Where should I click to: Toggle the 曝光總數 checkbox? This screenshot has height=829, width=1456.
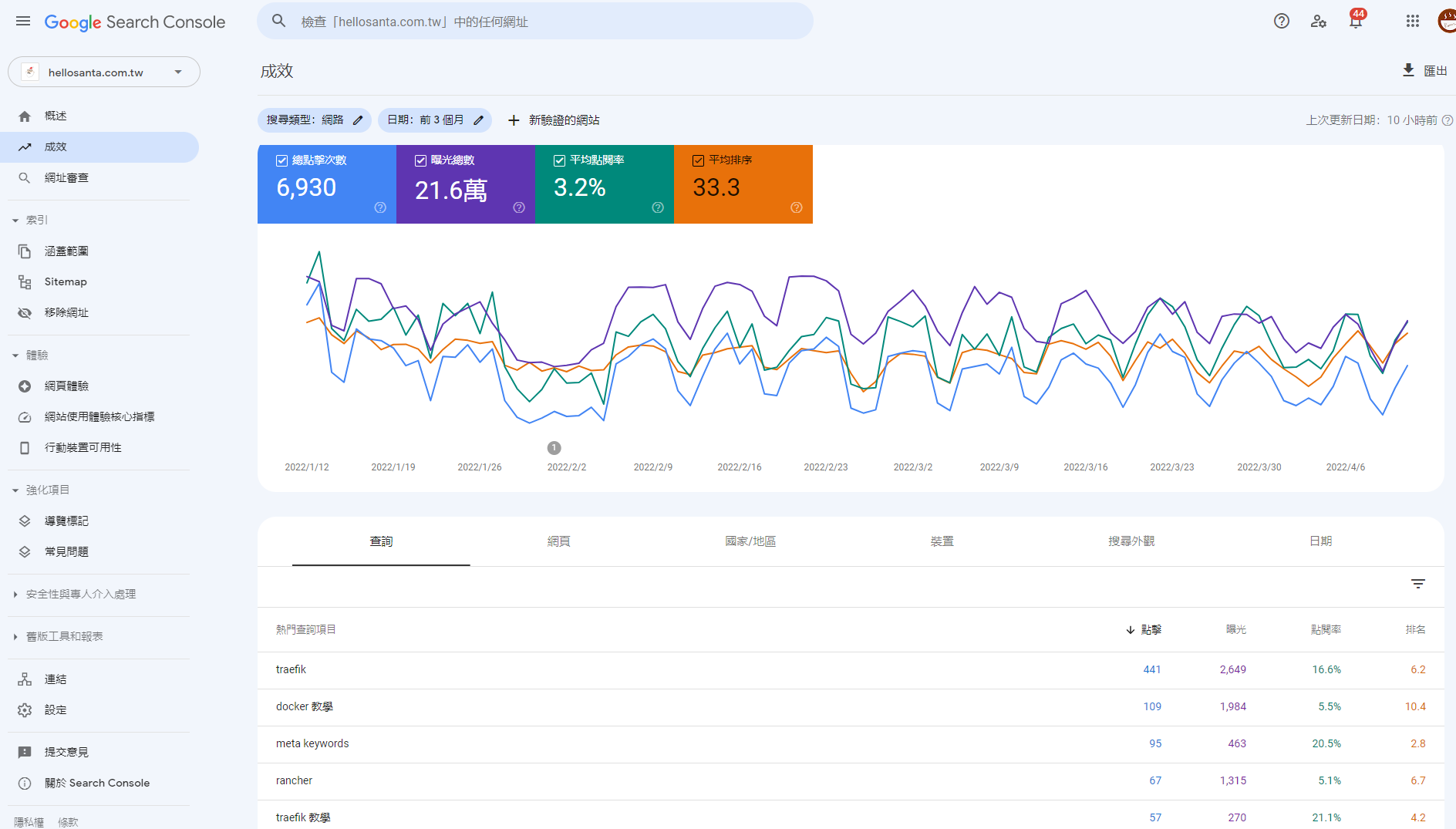tap(421, 160)
